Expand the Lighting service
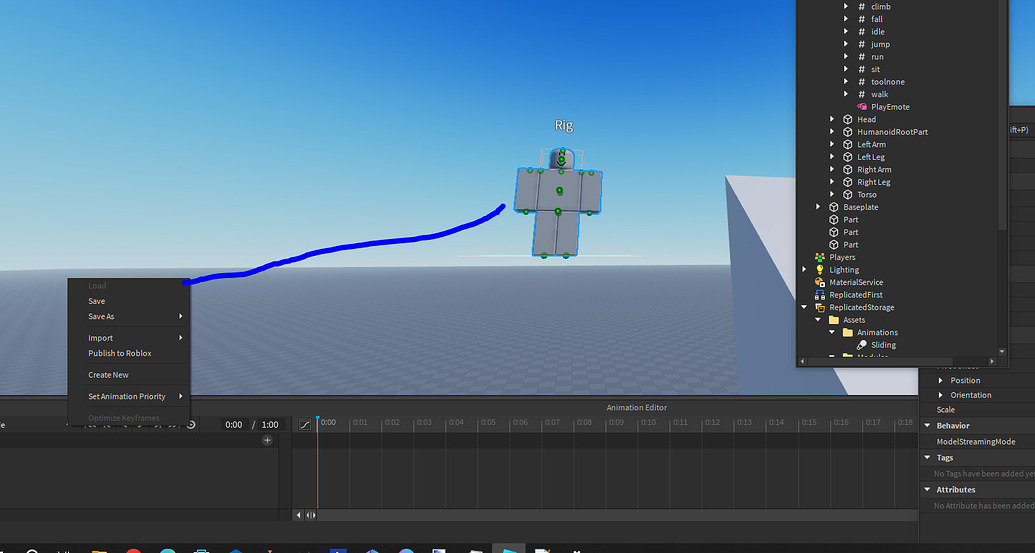The image size is (1035, 553). 804,270
